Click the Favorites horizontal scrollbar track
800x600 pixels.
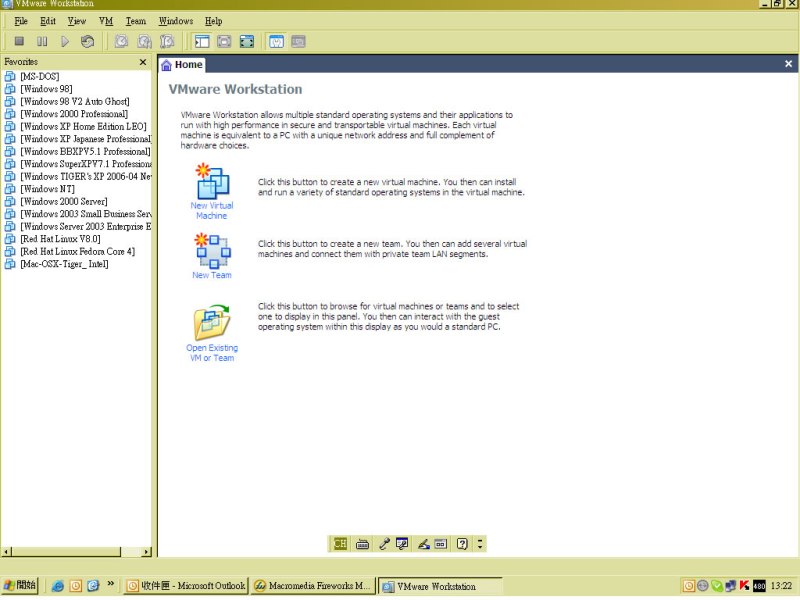click(x=131, y=552)
